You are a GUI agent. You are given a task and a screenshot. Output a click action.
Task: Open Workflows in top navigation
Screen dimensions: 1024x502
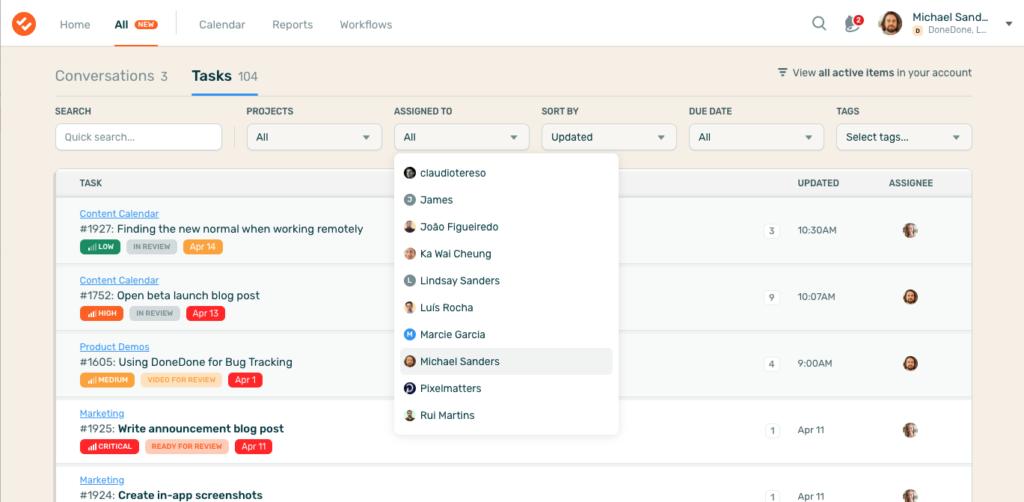366,25
